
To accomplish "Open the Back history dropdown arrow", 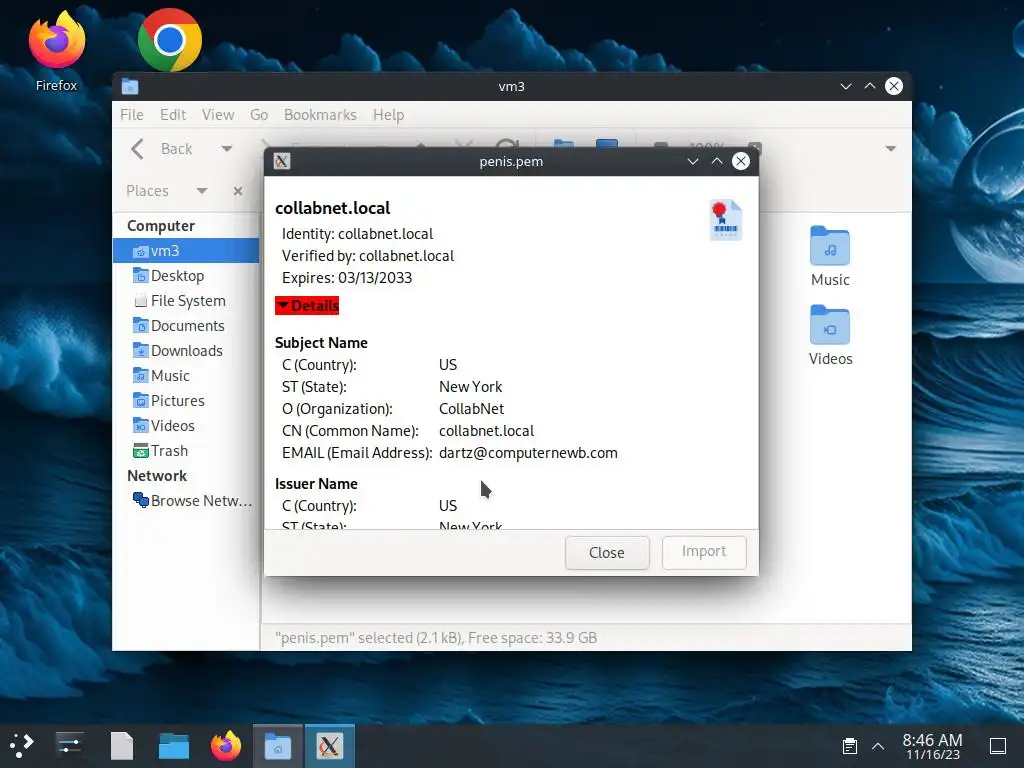I will pos(227,149).
